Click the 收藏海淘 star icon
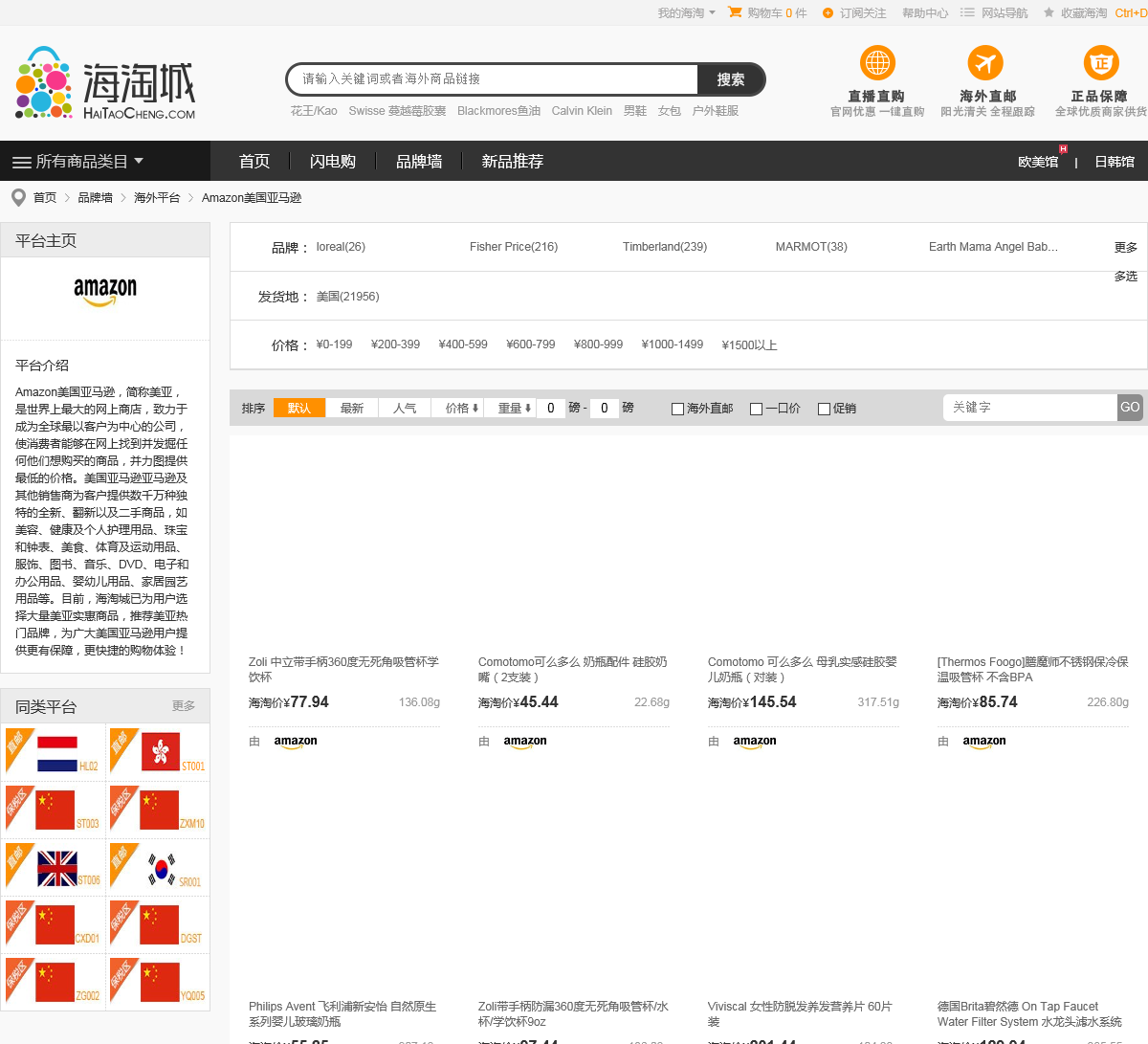 click(x=1049, y=13)
